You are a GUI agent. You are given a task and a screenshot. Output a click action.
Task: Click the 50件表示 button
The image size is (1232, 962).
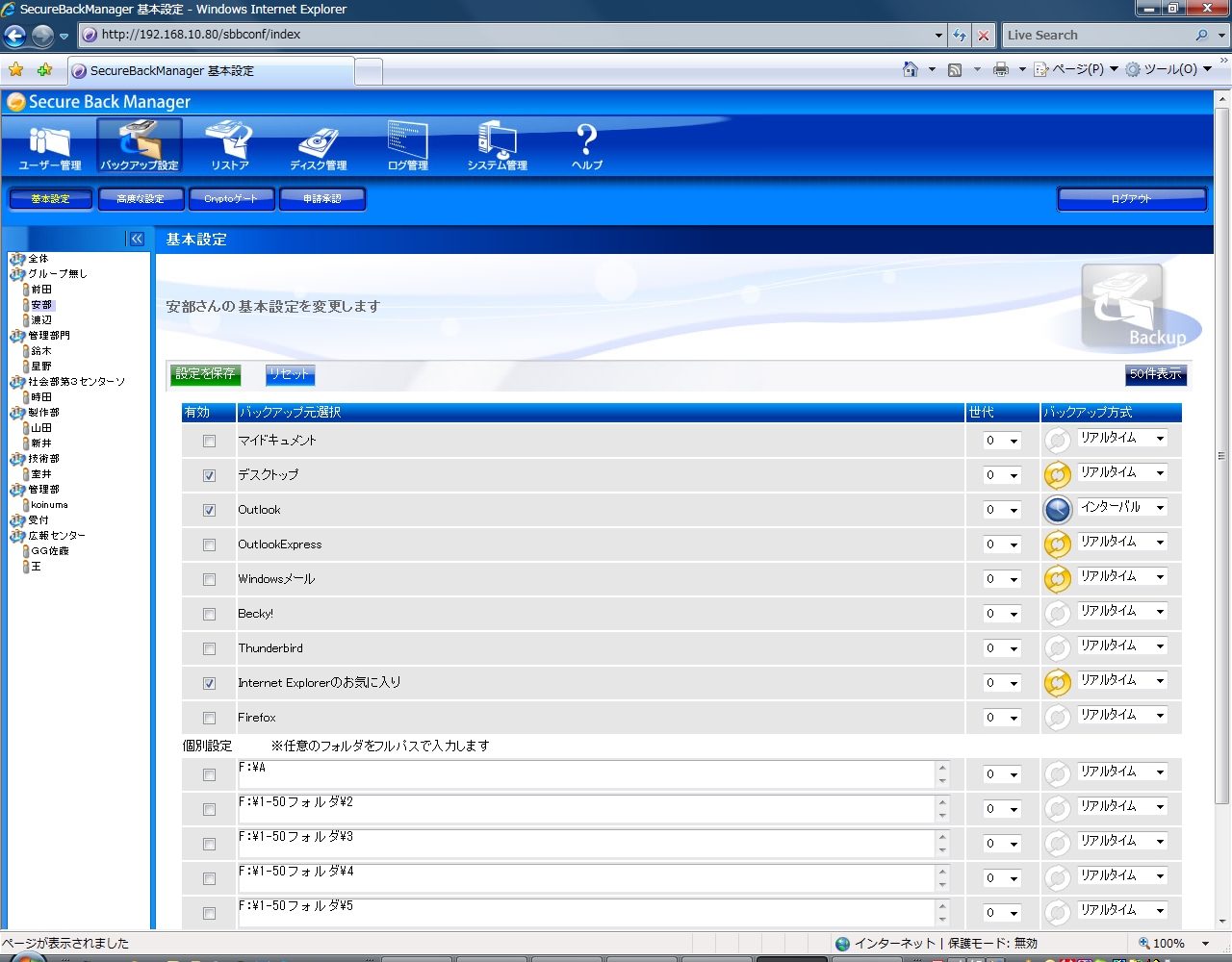coord(1156,374)
